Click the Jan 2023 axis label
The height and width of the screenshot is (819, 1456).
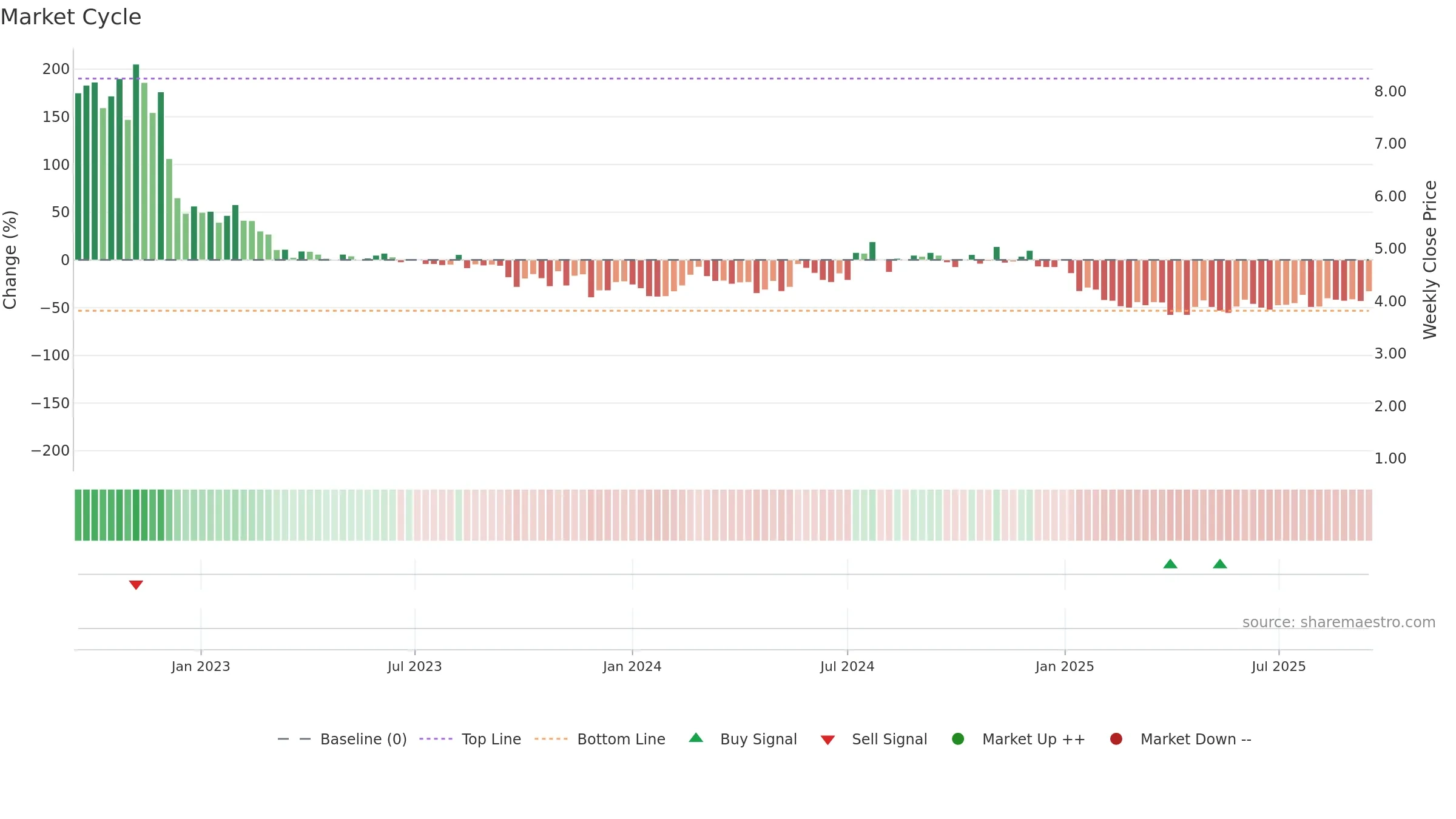click(201, 667)
